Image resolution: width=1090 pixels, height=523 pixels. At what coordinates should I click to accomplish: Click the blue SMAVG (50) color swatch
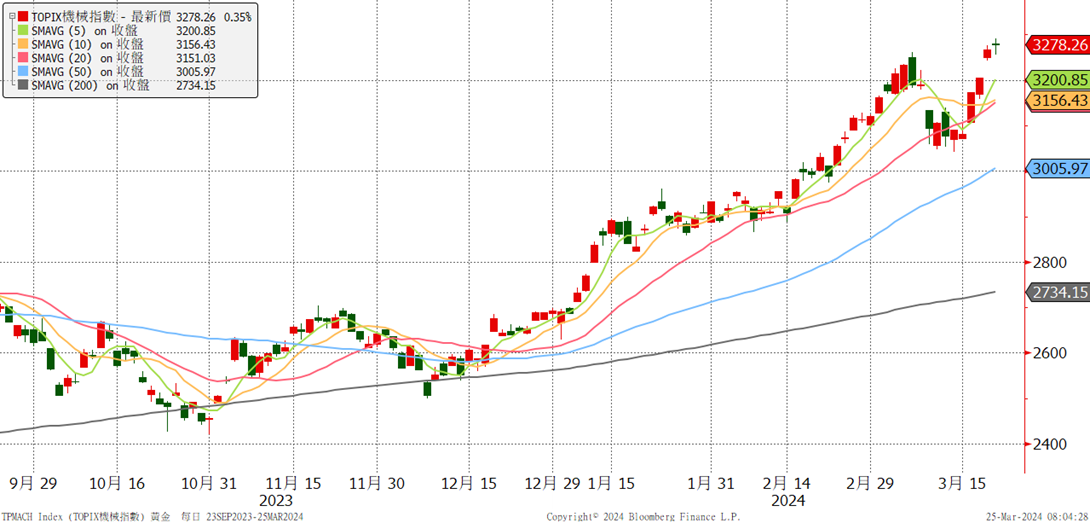click(x=24, y=71)
